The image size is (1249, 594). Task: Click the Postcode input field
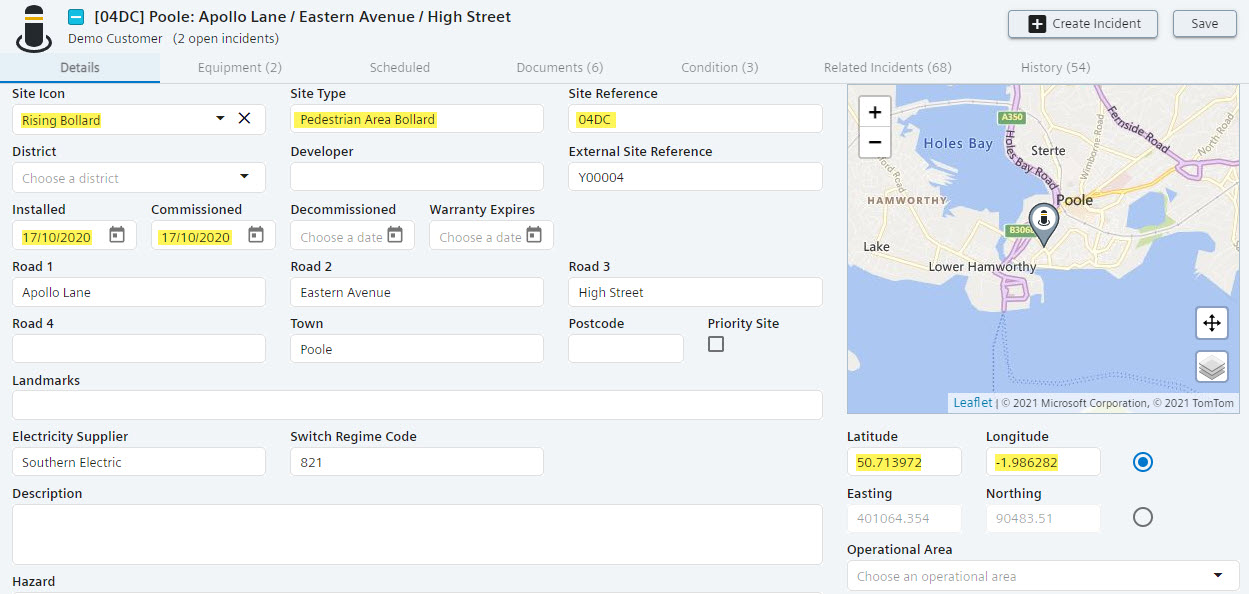click(626, 349)
